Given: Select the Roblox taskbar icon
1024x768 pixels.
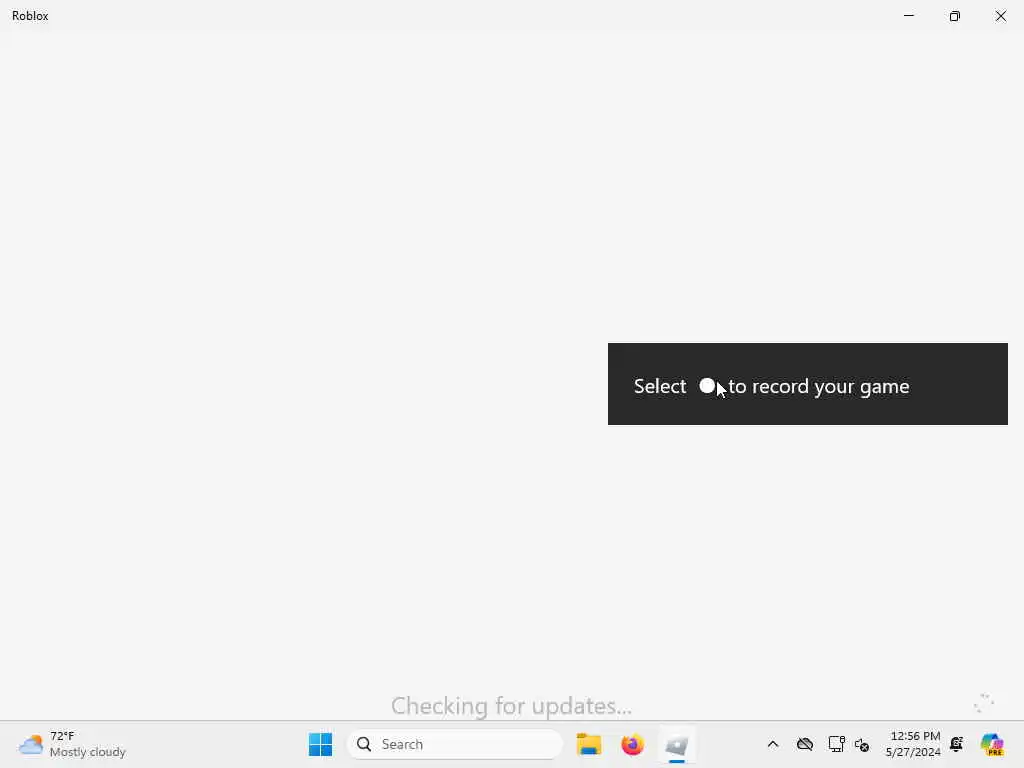Looking at the screenshot, I should [677, 744].
